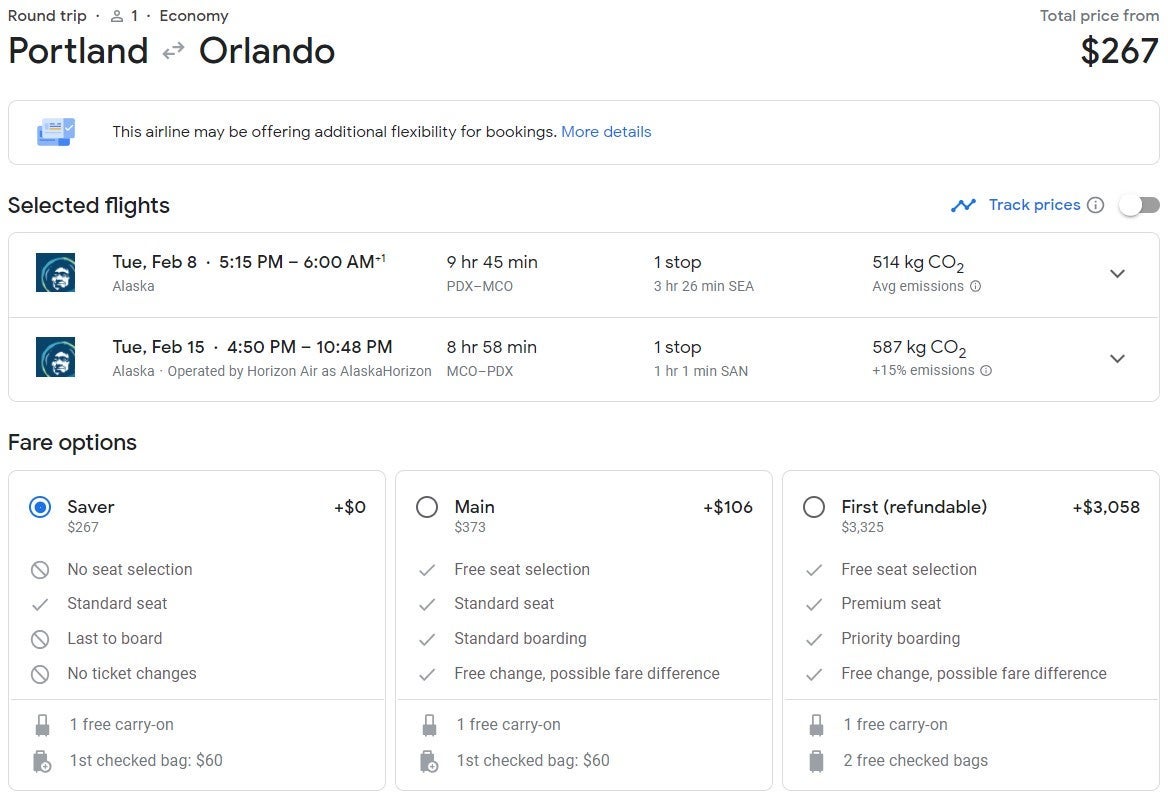This screenshot has width=1168, height=802.
Task: Click Avg emissions info icon
Action: [x=975, y=286]
